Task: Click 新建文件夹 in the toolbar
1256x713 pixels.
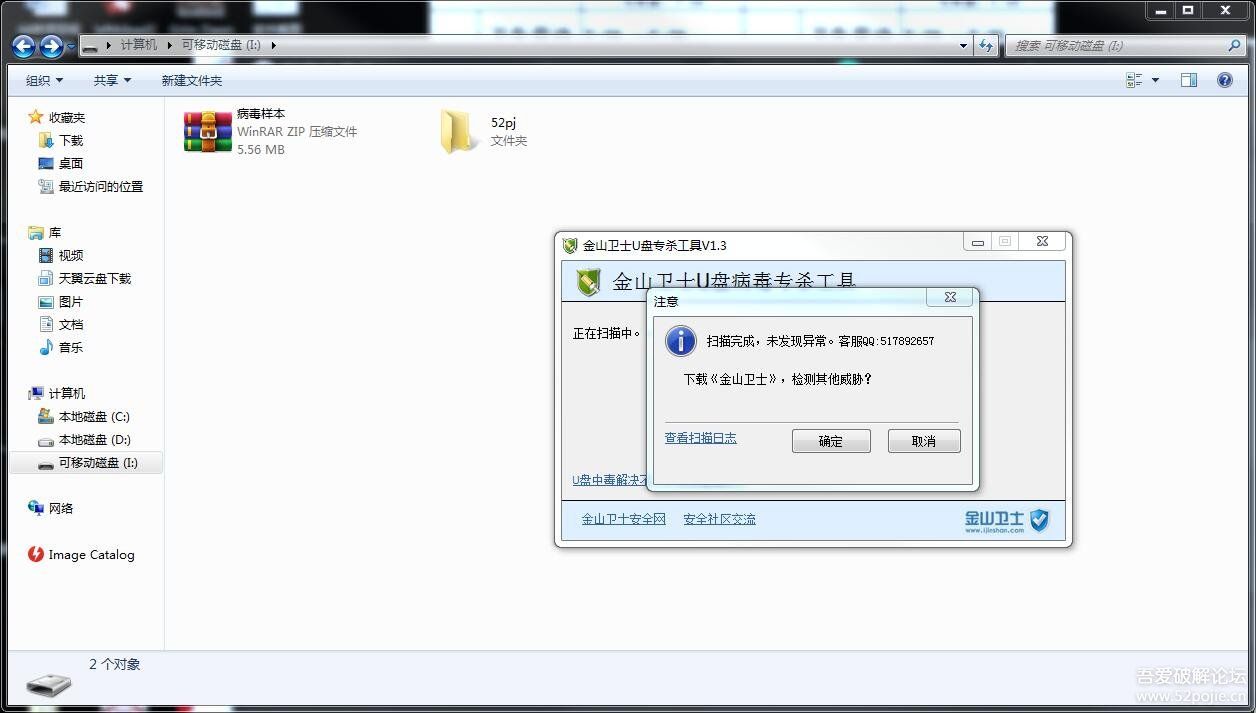Action: coord(190,80)
